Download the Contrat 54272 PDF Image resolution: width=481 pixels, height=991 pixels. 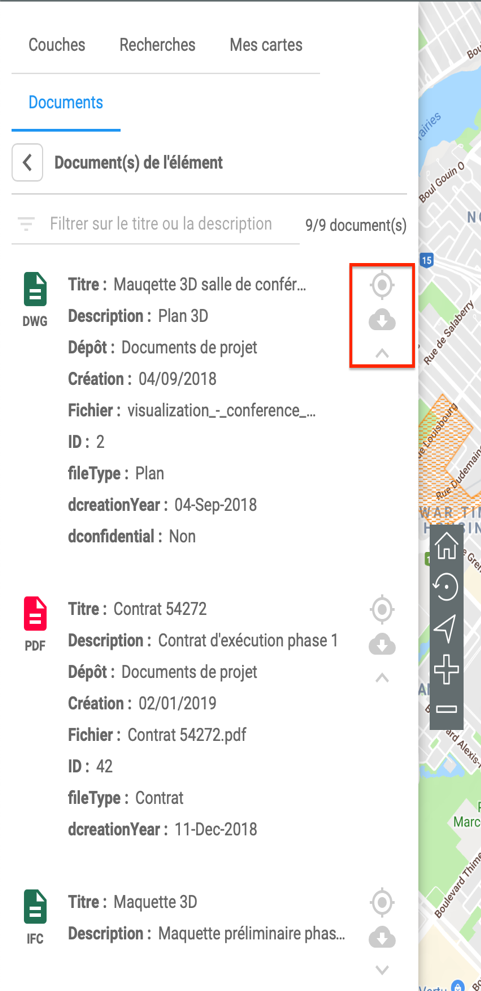382,645
